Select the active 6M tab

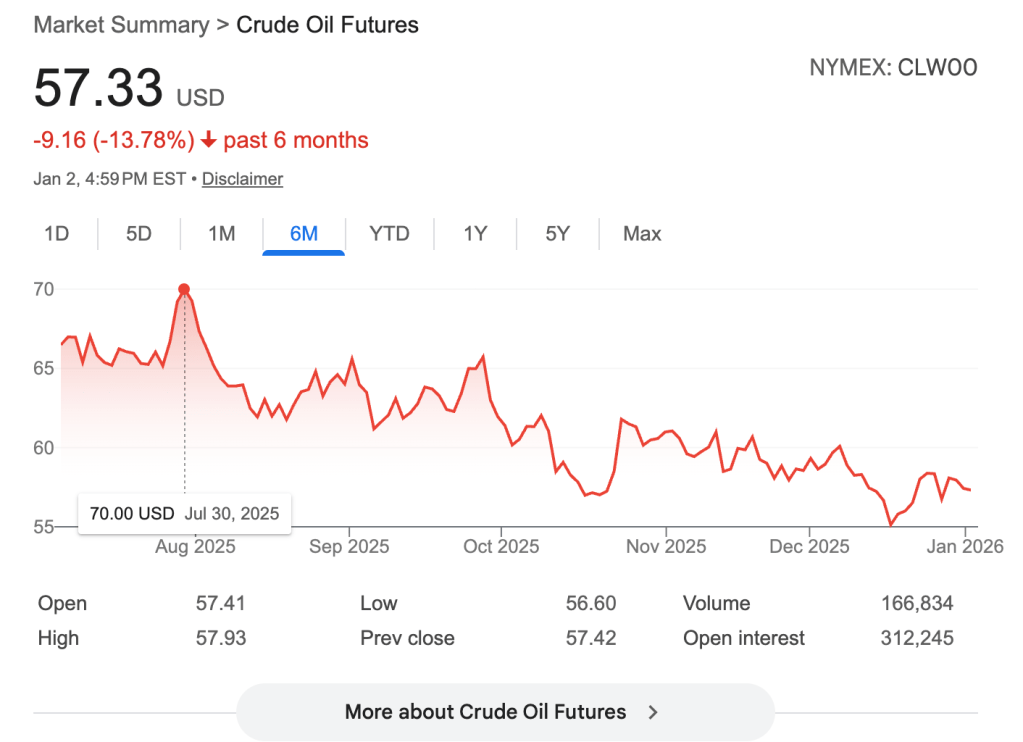[303, 234]
